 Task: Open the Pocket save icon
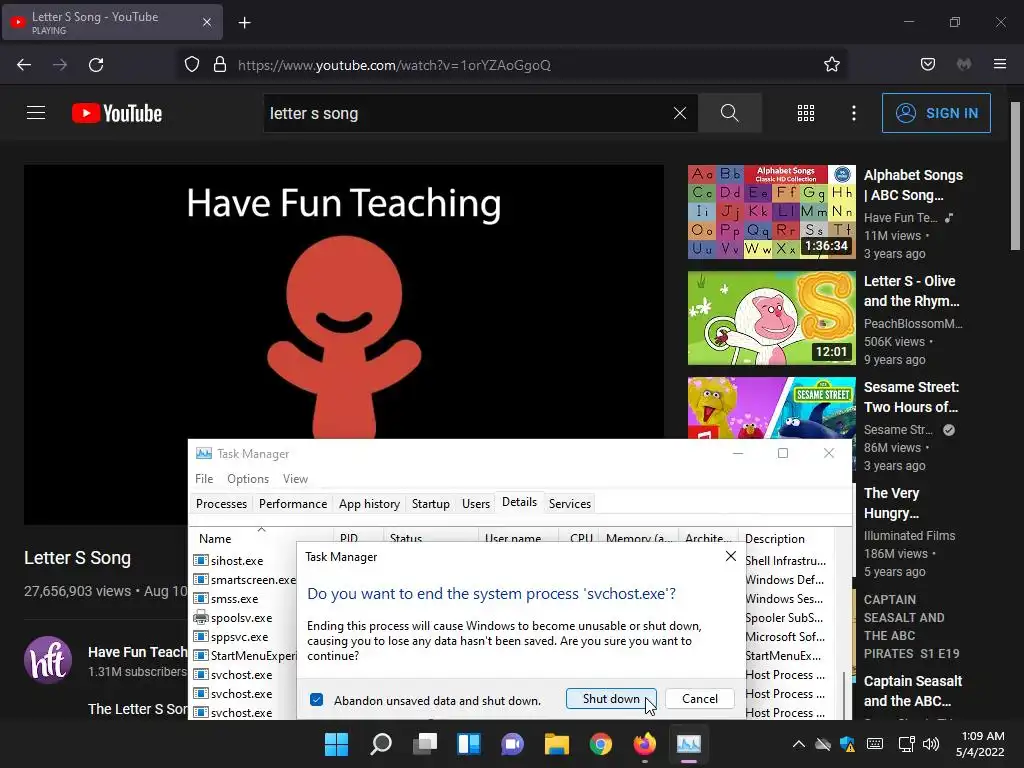tap(928, 65)
